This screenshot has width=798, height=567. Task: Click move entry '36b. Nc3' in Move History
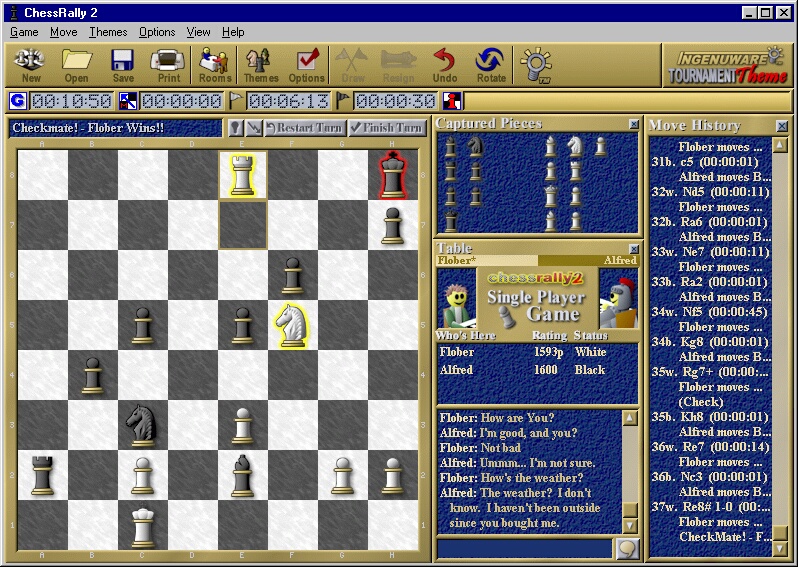coord(711,477)
